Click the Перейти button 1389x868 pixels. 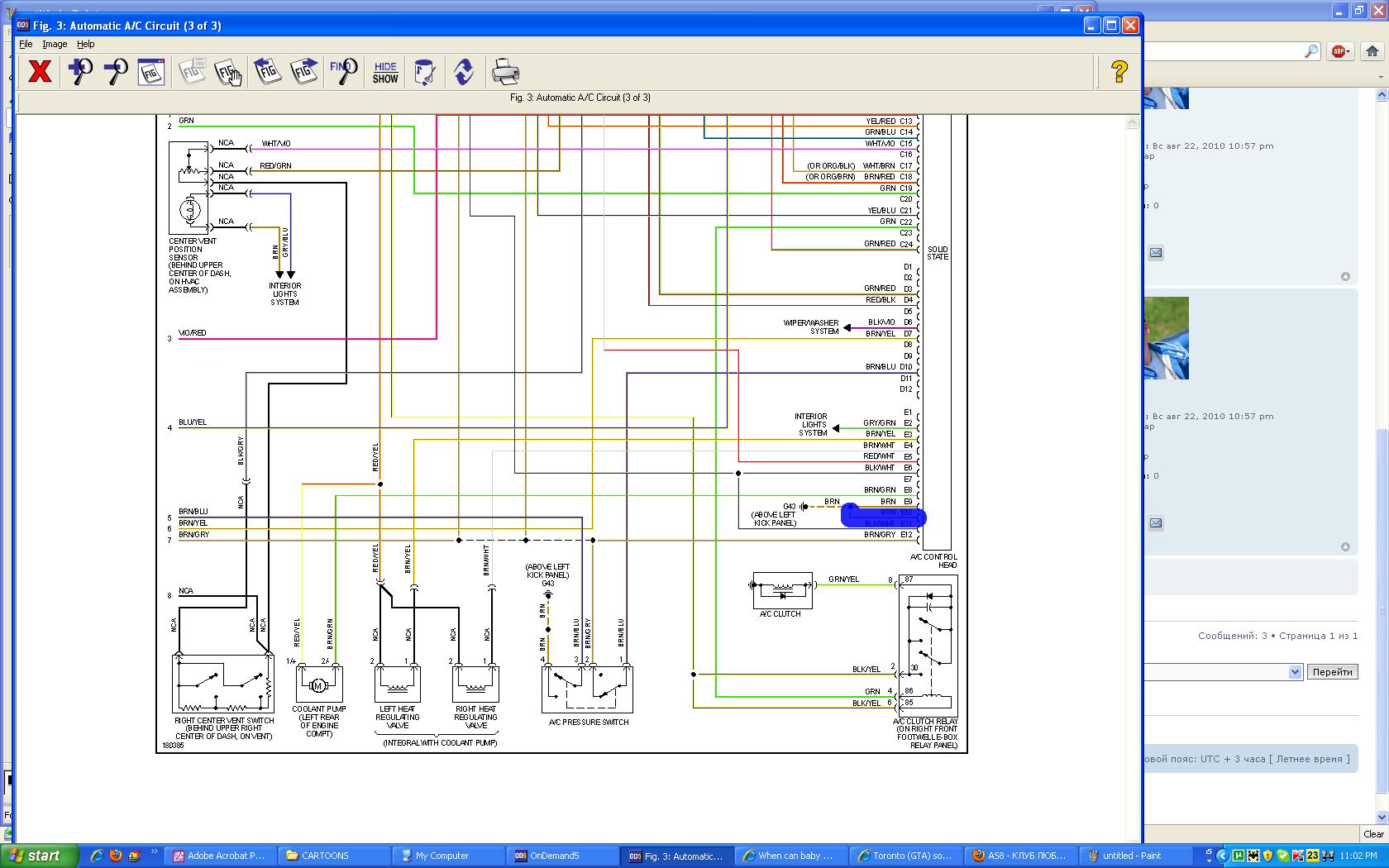click(x=1332, y=672)
